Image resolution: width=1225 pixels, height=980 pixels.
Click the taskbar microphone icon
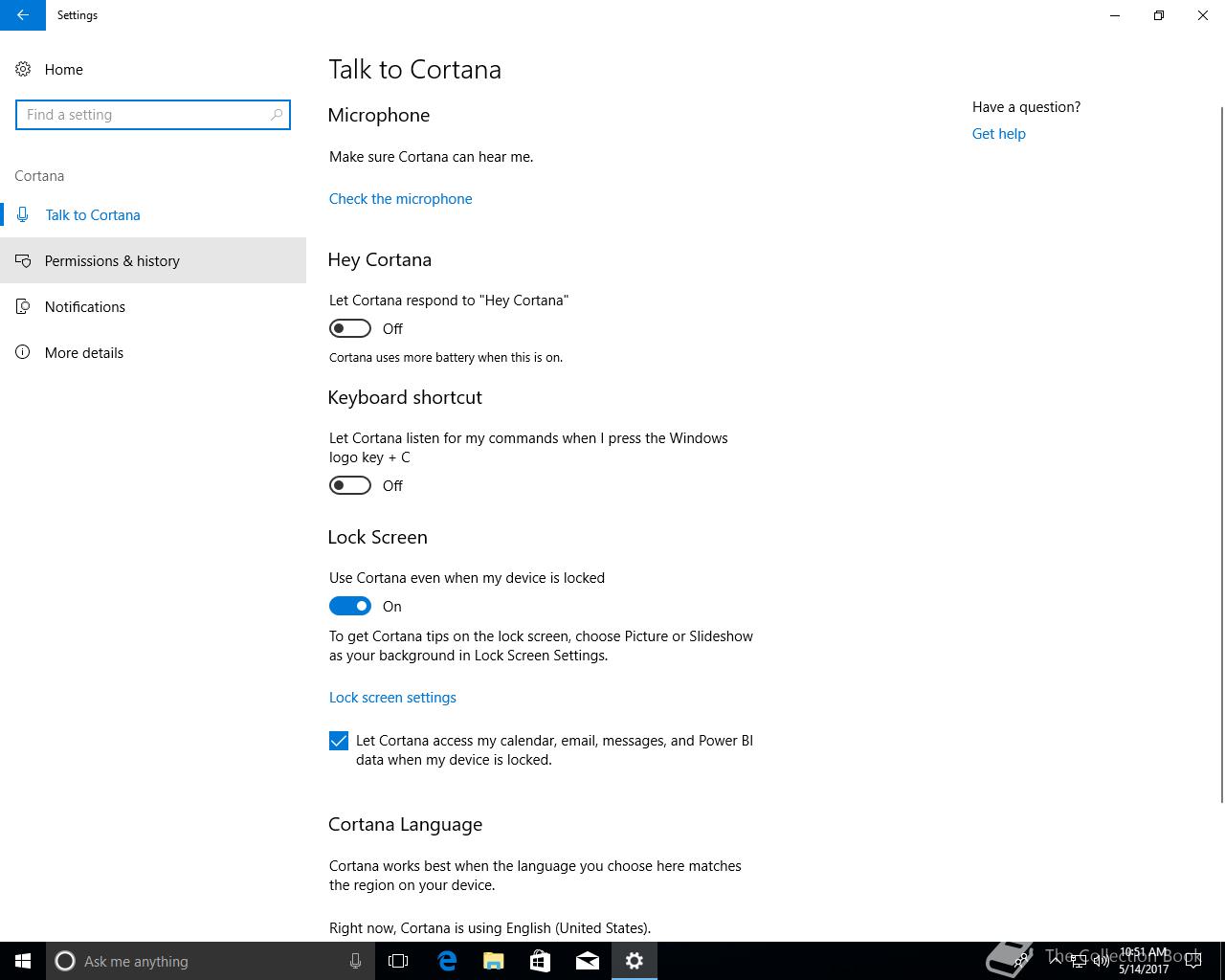pyautogui.click(x=355, y=961)
